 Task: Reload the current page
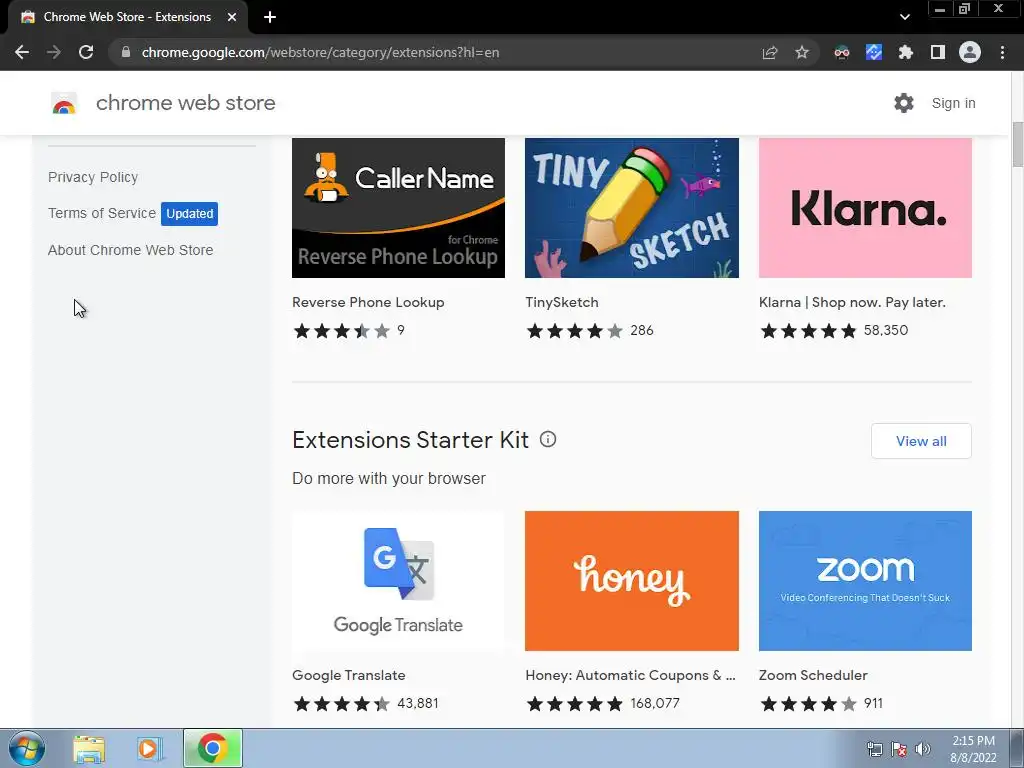pos(86,52)
